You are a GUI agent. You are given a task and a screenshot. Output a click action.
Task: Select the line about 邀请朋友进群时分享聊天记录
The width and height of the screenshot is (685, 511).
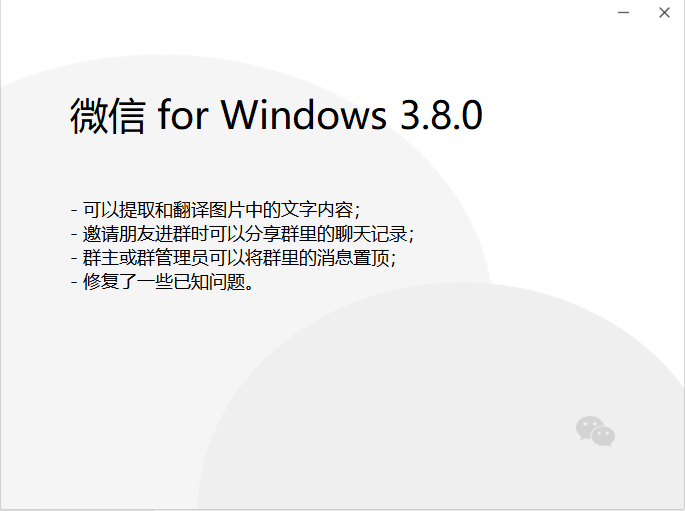[x=242, y=234]
